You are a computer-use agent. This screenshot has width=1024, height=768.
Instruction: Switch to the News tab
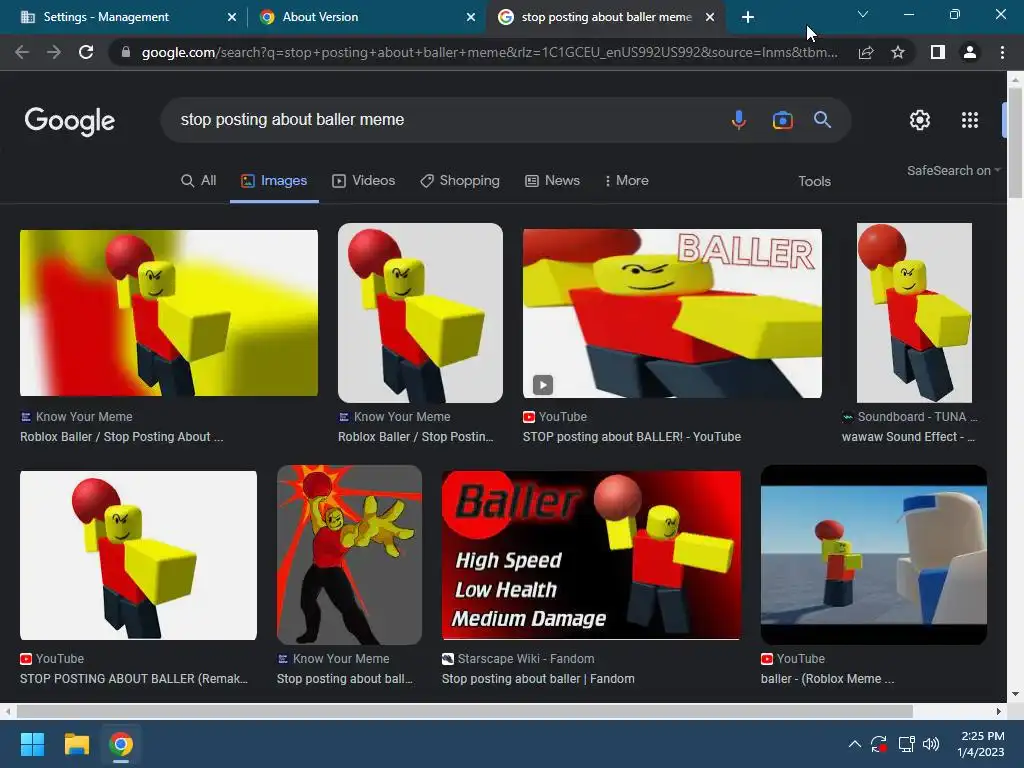(x=552, y=180)
